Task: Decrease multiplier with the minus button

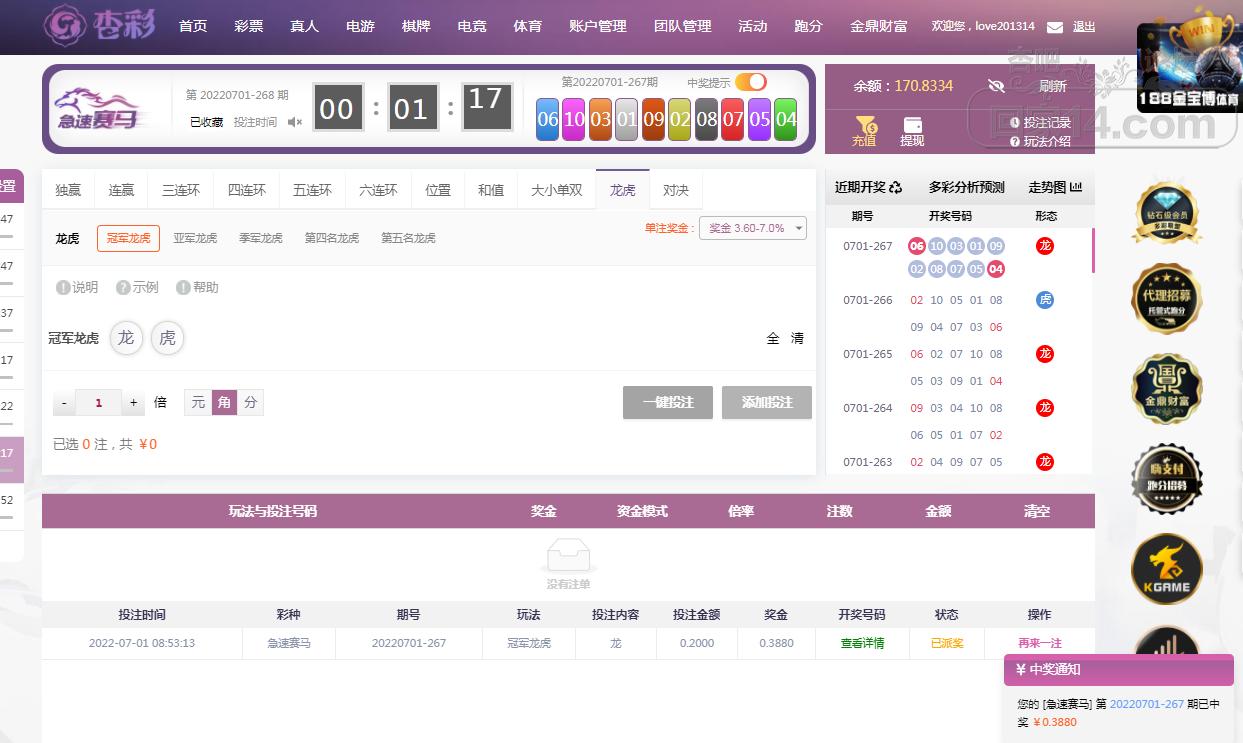Action: click(64, 403)
